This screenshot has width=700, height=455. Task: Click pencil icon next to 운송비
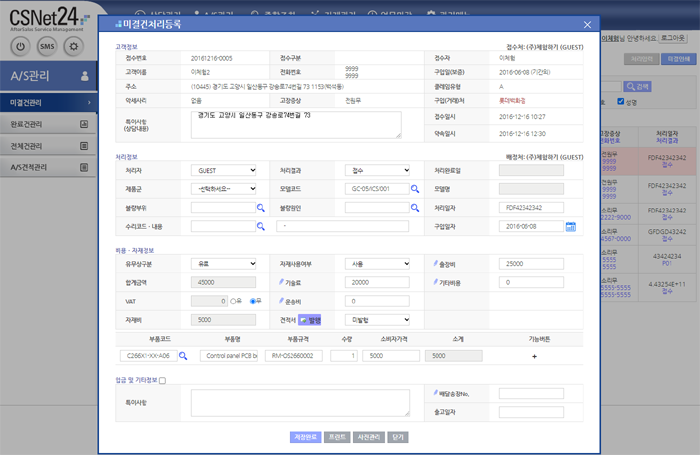[x=281, y=301]
